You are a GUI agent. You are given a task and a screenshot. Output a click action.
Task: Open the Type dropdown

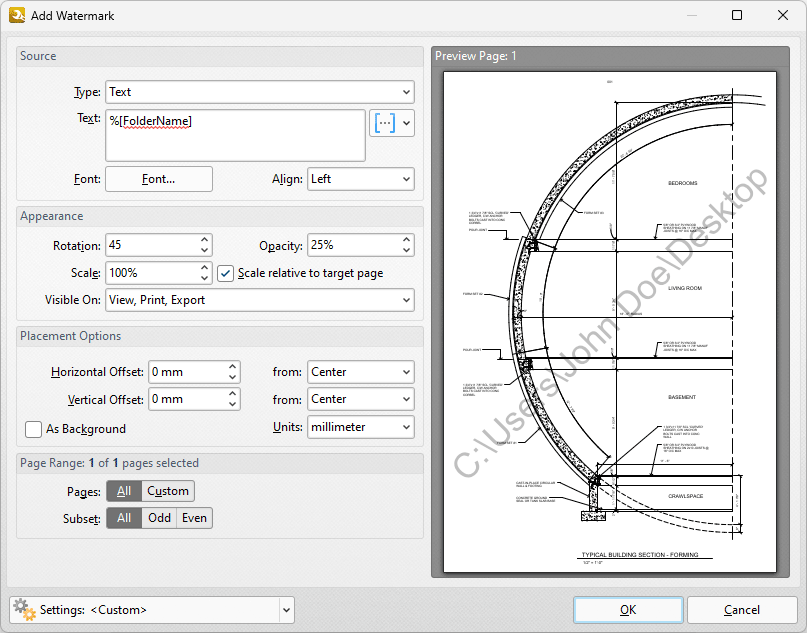tap(260, 92)
